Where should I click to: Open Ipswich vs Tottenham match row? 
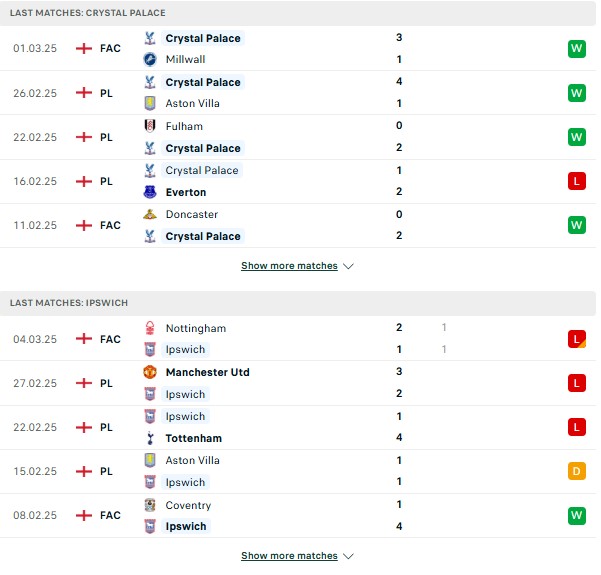tap(298, 427)
